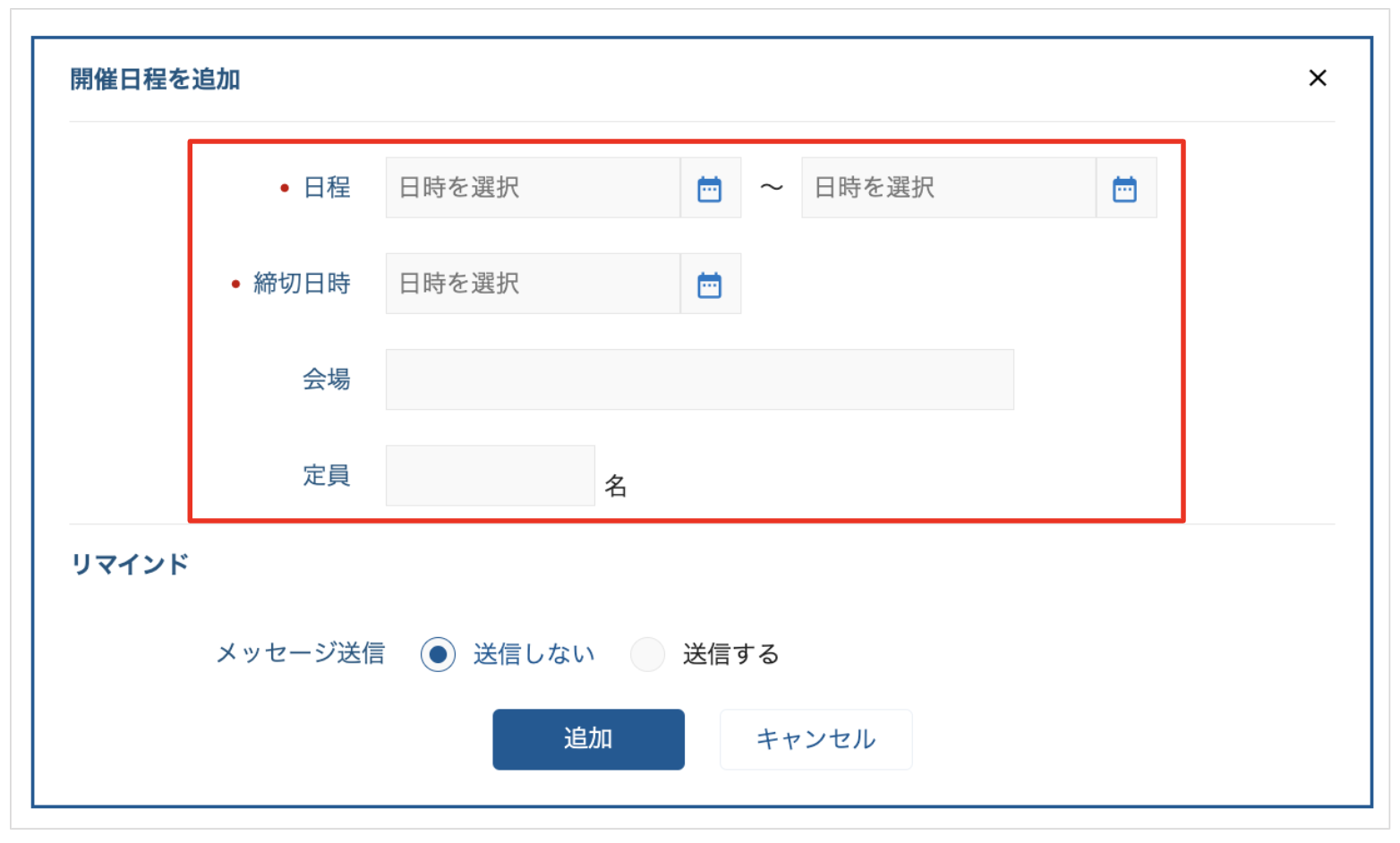
Task: Click the 日程 field label
Action: click(x=327, y=188)
